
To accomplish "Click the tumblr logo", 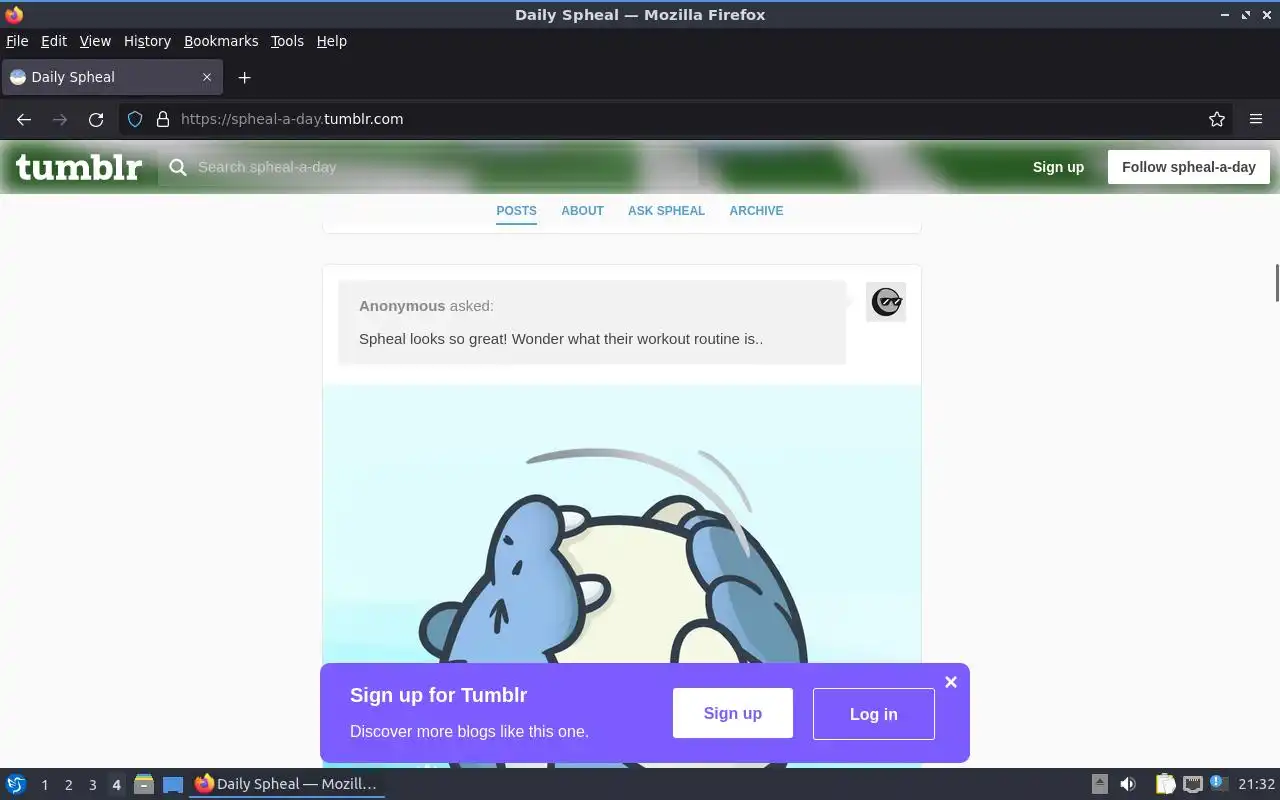I will [x=79, y=167].
